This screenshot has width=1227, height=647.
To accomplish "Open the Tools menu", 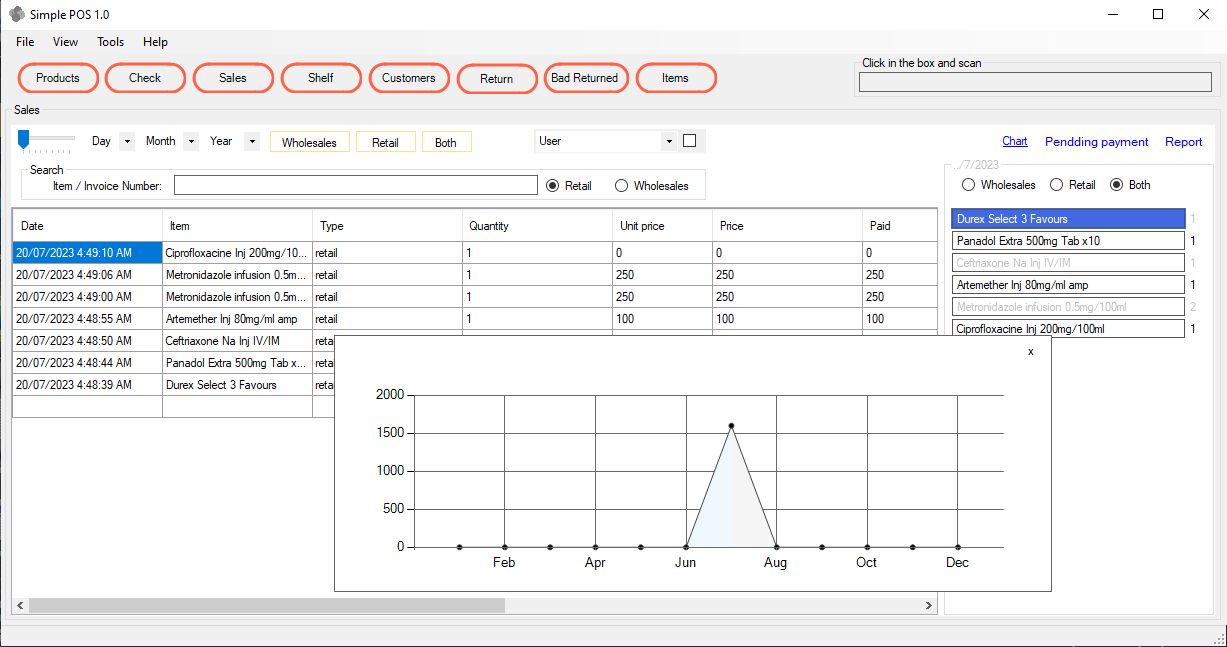I will tap(110, 42).
